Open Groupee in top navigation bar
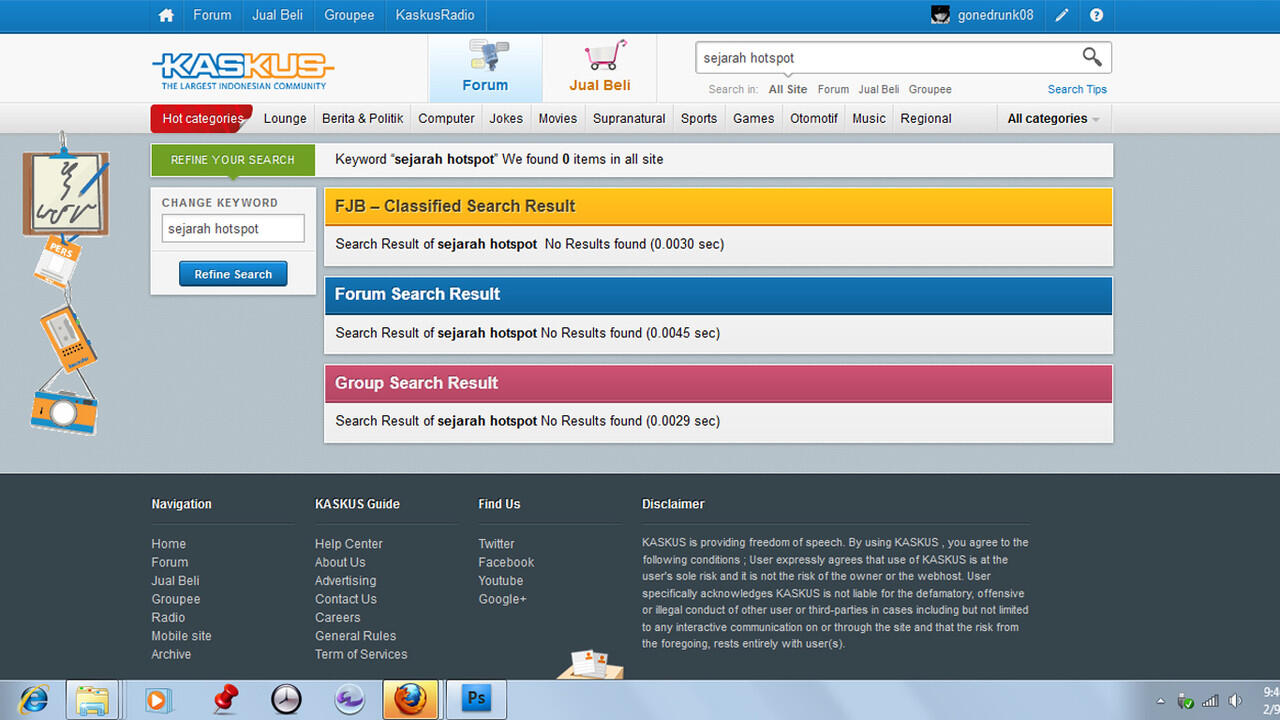 [x=349, y=15]
